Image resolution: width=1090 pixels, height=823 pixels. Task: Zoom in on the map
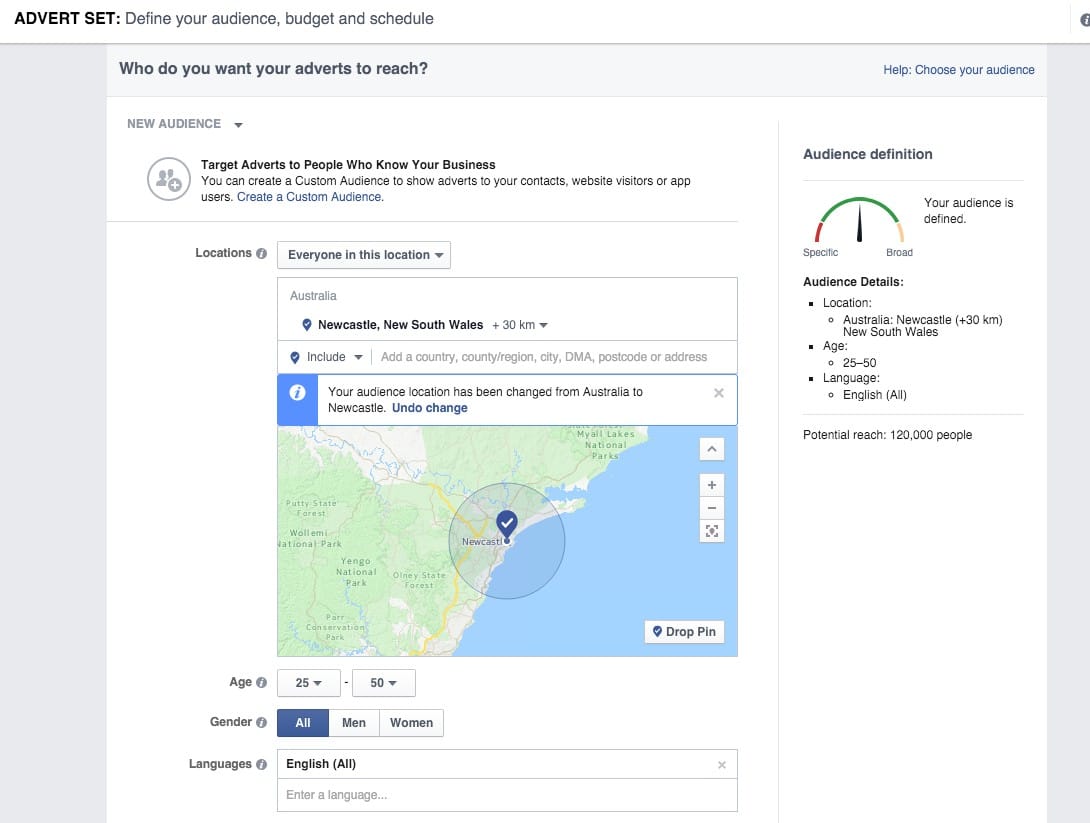click(712, 485)
